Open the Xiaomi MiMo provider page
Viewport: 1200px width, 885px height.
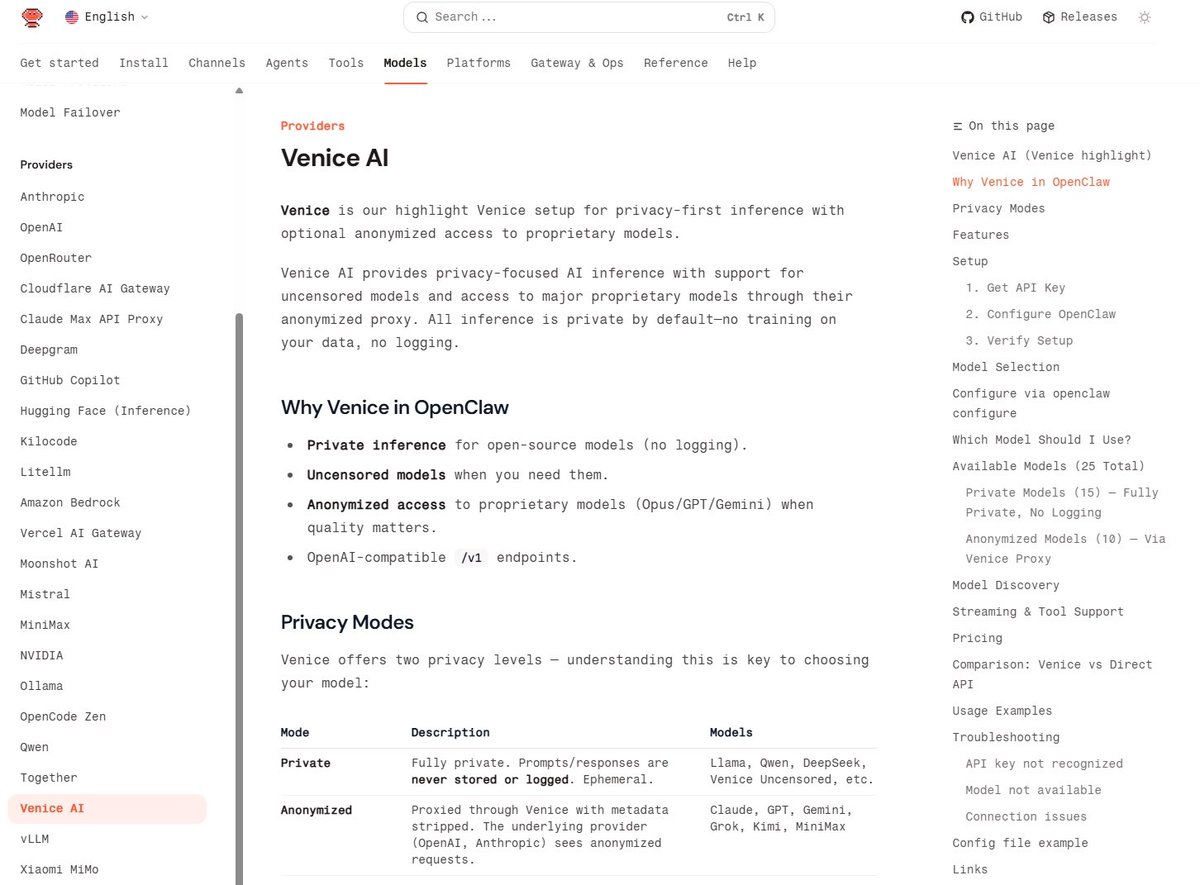(x=59, y=870)
